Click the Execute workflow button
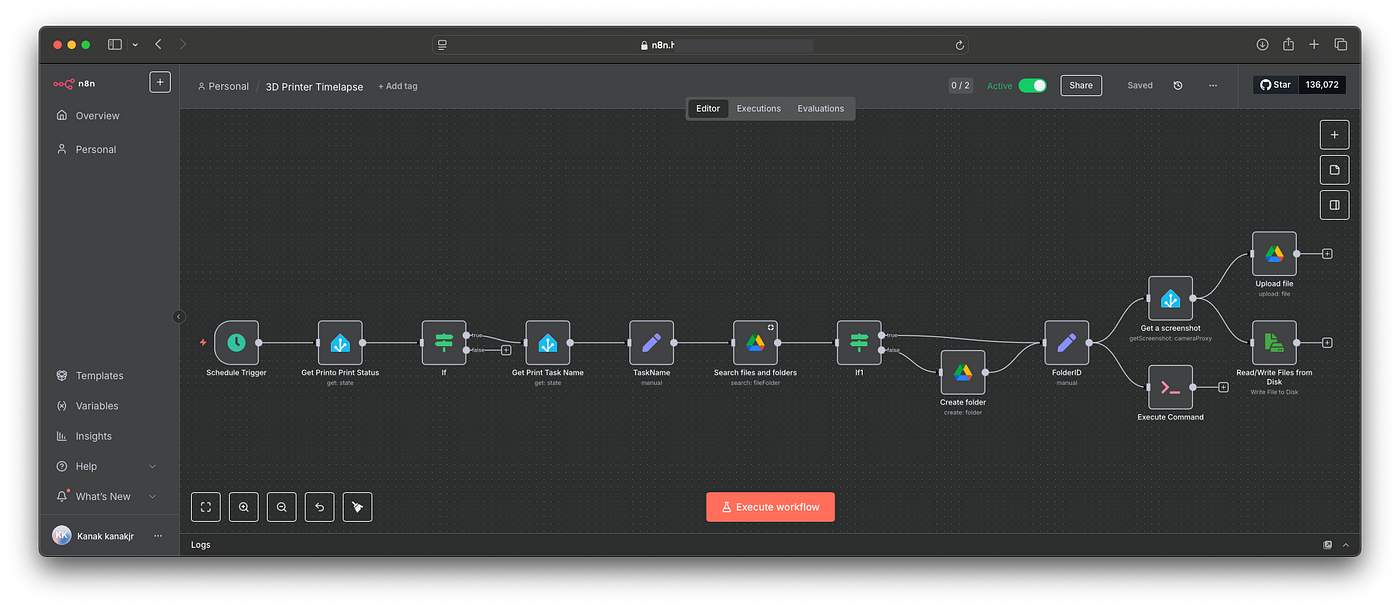The image size is (1400, 608). coord(770,507)
